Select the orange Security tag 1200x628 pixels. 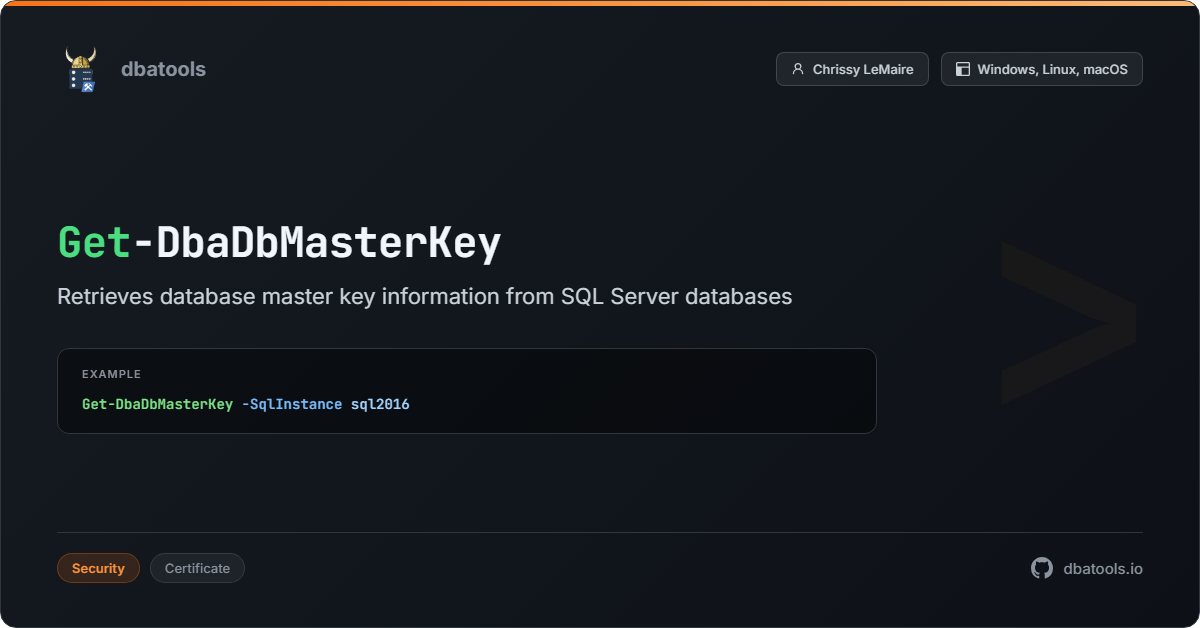coord(98,568)
